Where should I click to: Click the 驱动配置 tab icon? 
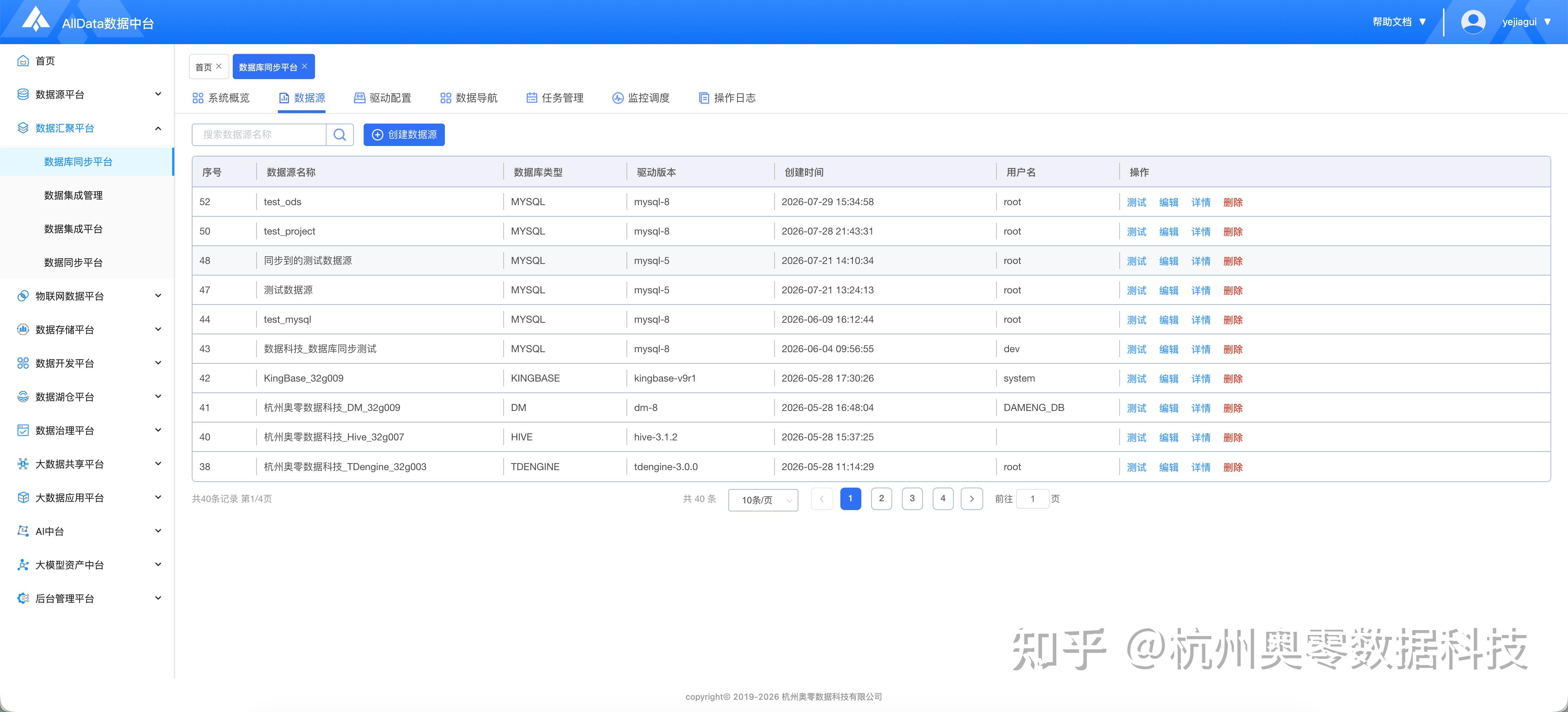[x=360, y=98]
